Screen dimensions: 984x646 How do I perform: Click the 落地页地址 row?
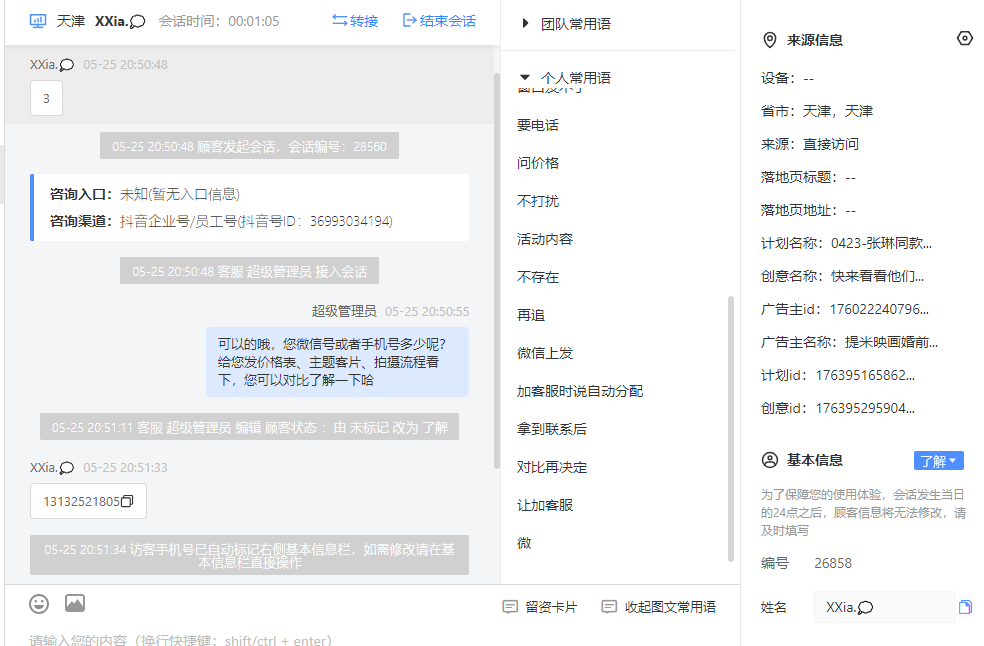tap(808, 210)
